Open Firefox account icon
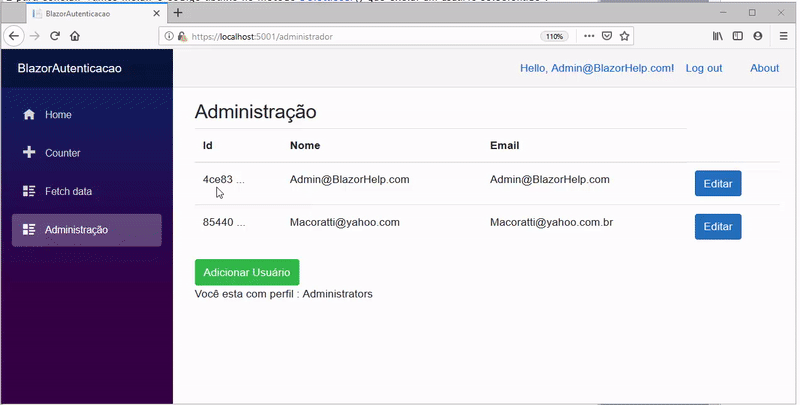Viewport: 800px width, 405px height. pyautogui.click(x=758, y=36)
